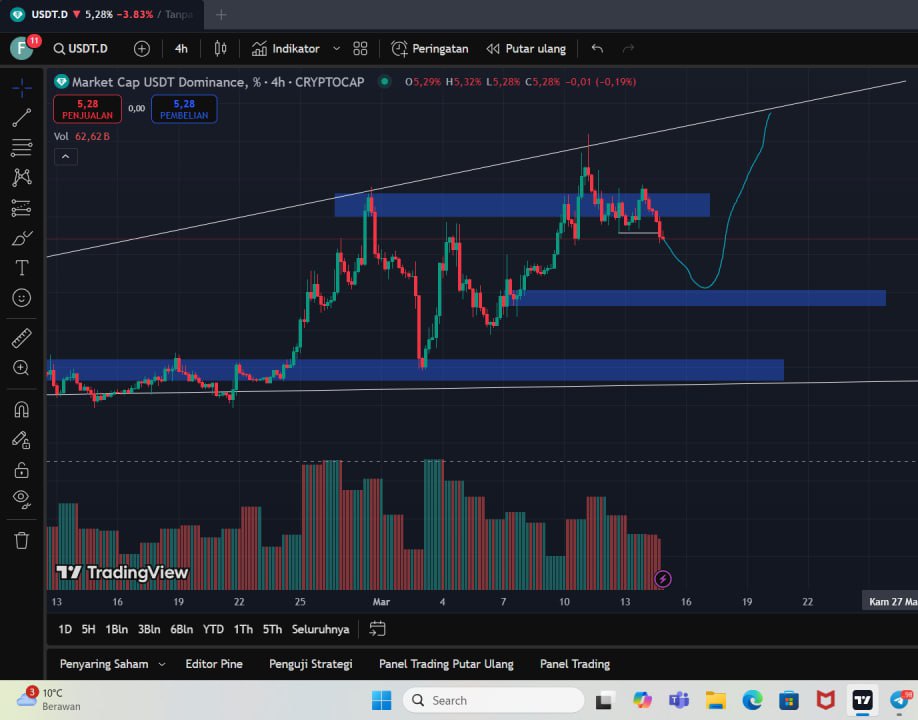Click the blue PEMBELIAN buy button
The image size is (918, 720).
click(184, 109)
